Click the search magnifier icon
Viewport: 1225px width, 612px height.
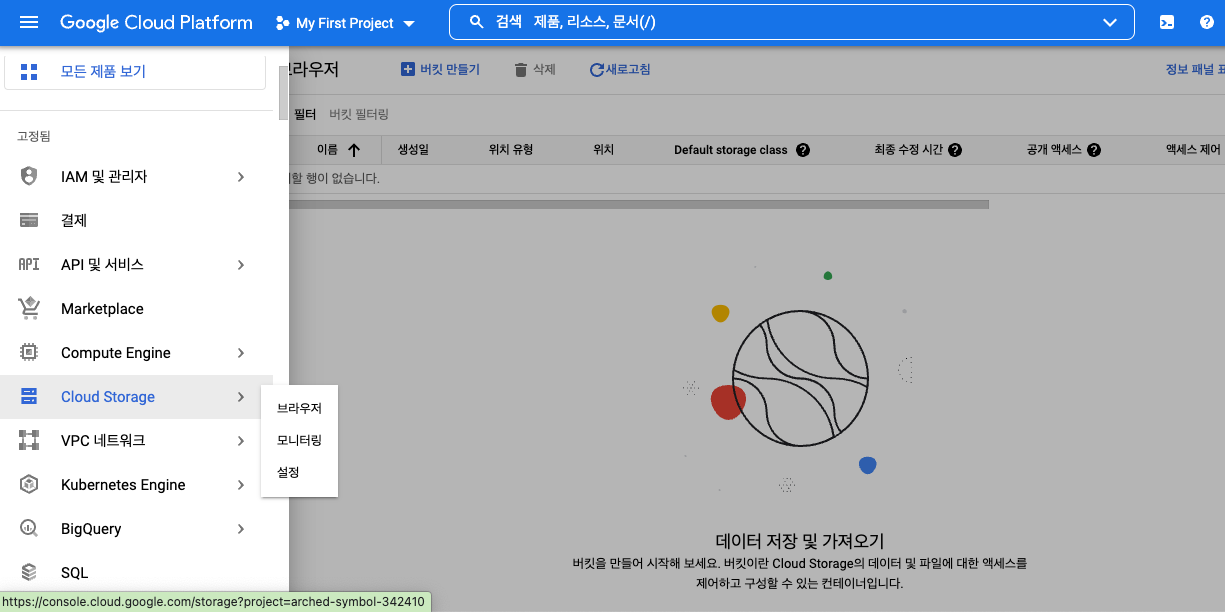tap(476, 22)
